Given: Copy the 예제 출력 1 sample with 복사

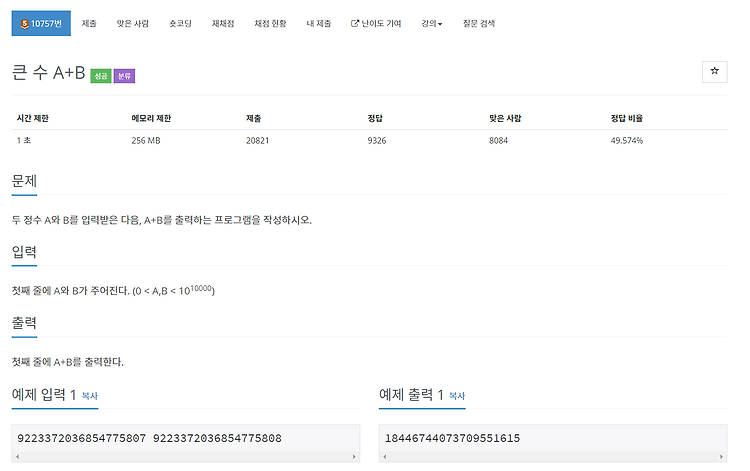Looking at the screenshot, I should click(457, 396).
